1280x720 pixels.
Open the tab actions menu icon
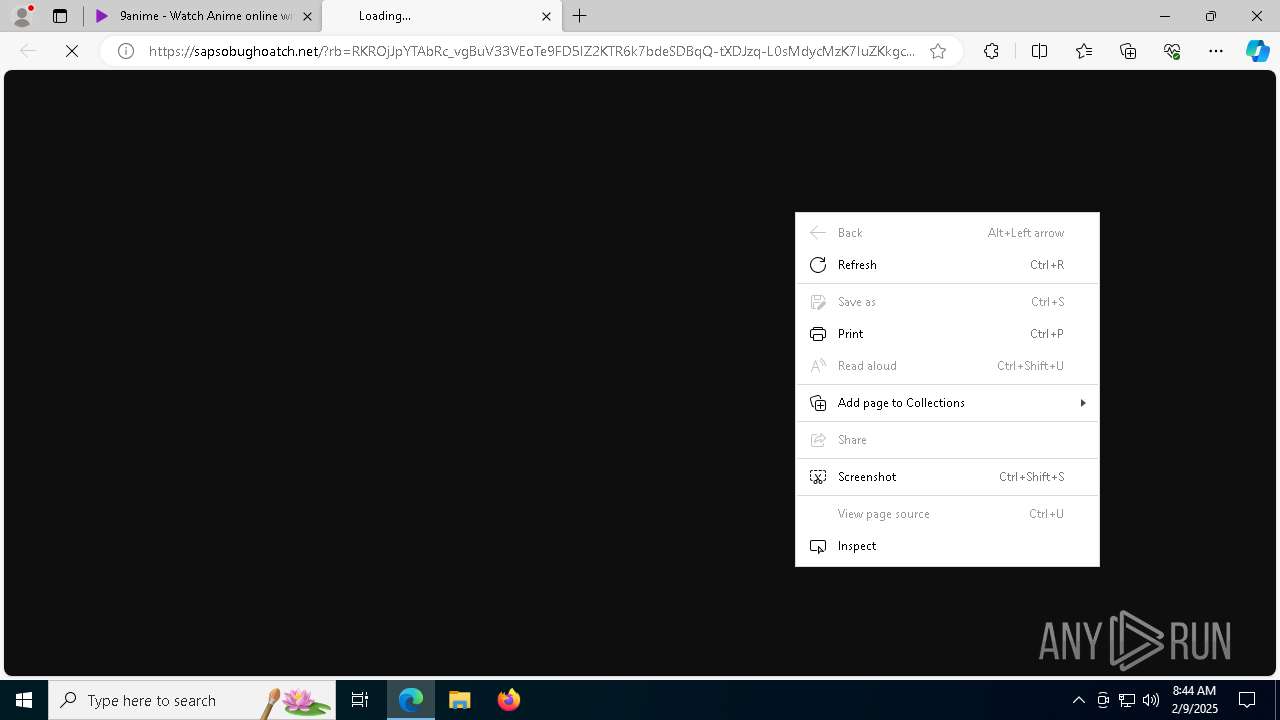tap(60, 16)
